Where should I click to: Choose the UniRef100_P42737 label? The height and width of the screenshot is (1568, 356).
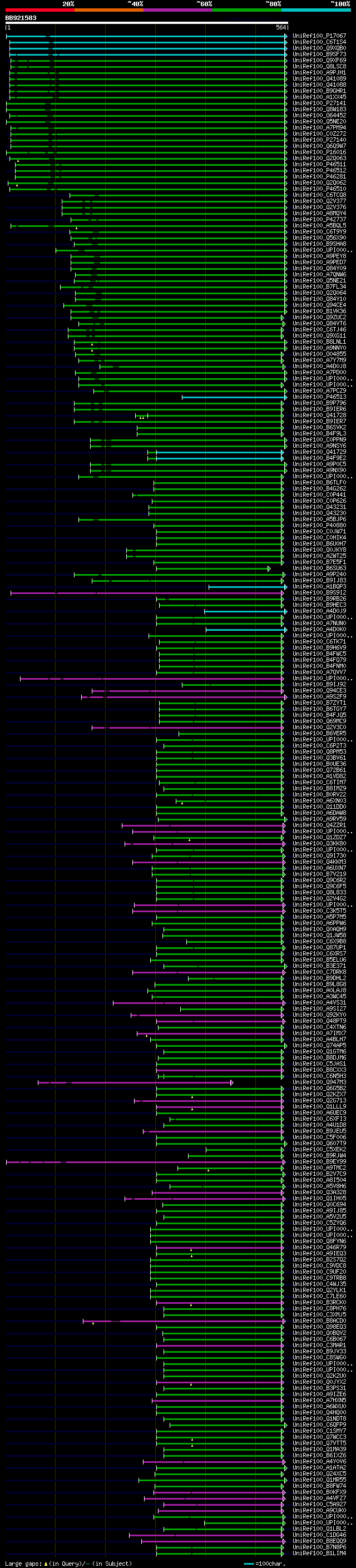(x=319, y=219)
